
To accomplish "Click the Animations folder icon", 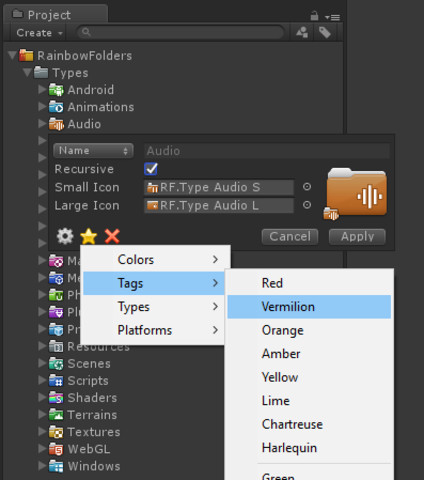I will tap(56, 107).
